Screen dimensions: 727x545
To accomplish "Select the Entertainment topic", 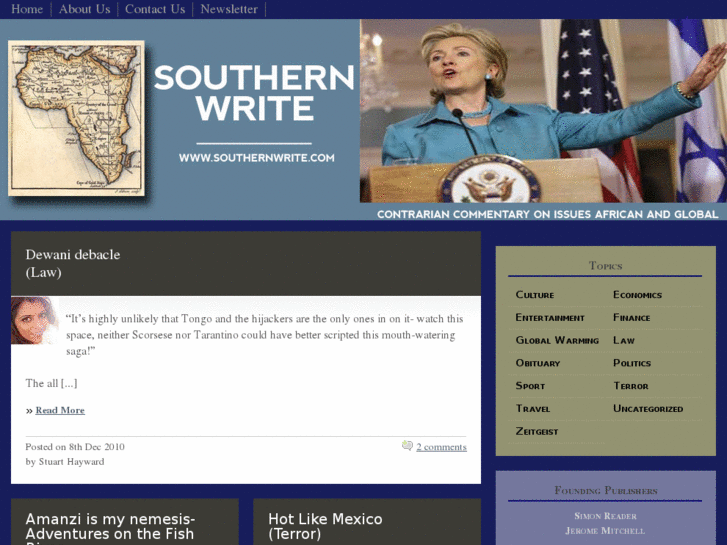I will tap(550, 318).
